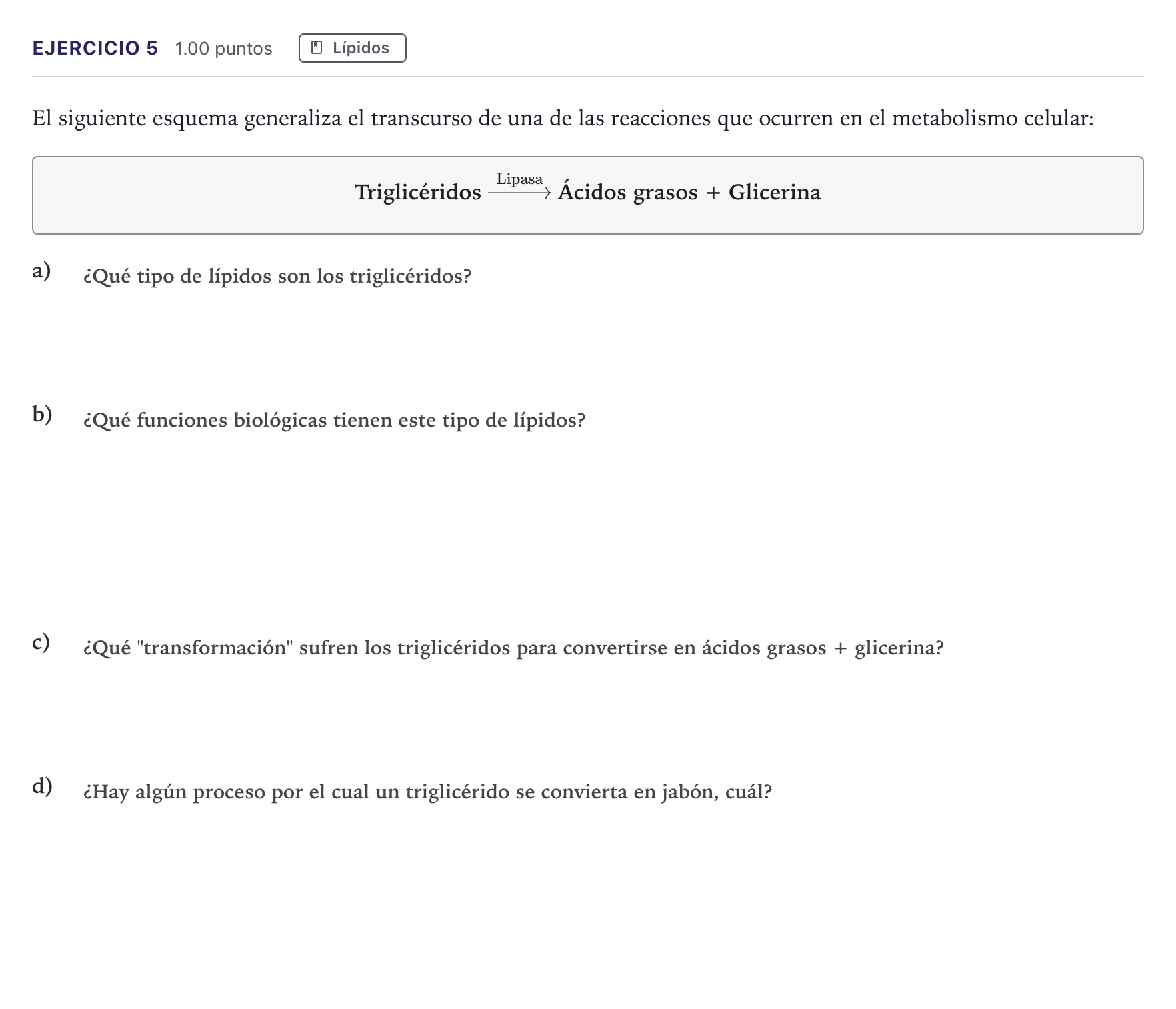The width and height of the screenshot is (1176, 1009).
Task: Click the d) item label
Action: click(42, 786)
